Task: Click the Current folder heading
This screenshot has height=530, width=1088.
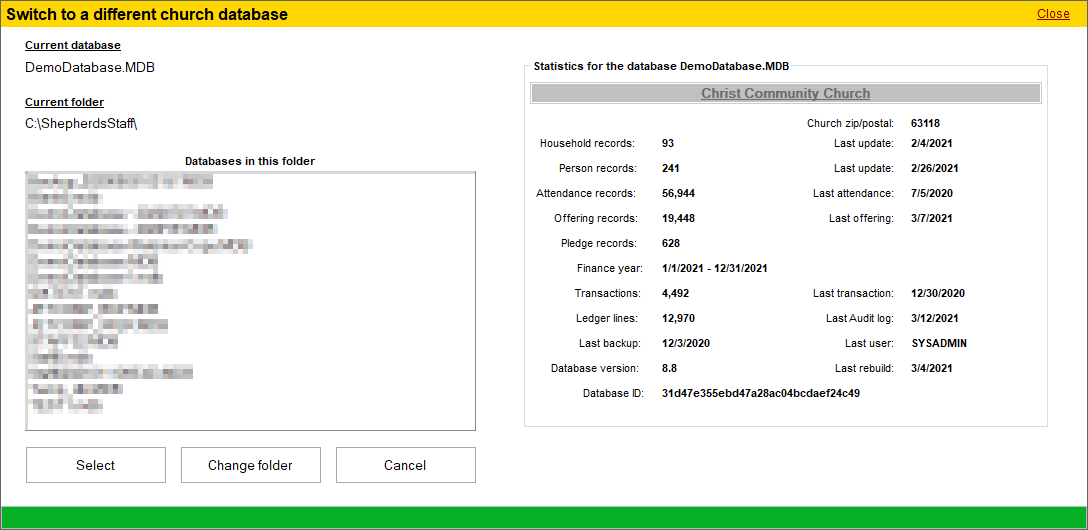Action: [x=64, y=102]
